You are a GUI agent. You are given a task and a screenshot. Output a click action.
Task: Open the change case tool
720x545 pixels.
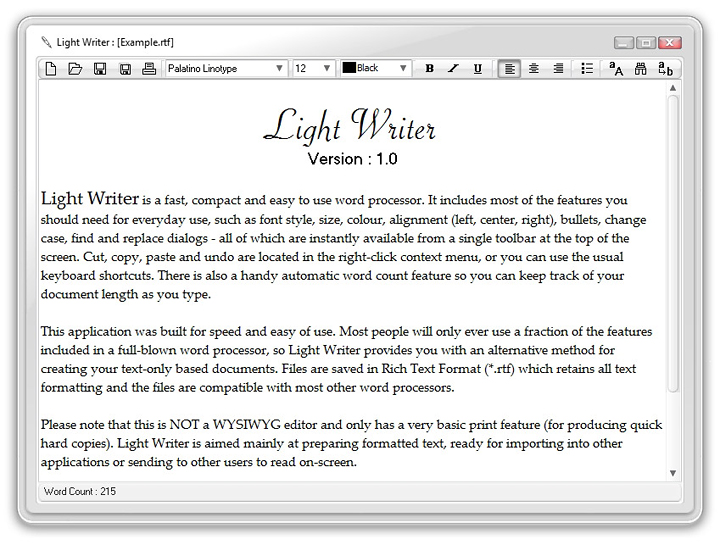pyautogui.click(x=616, y=69)
